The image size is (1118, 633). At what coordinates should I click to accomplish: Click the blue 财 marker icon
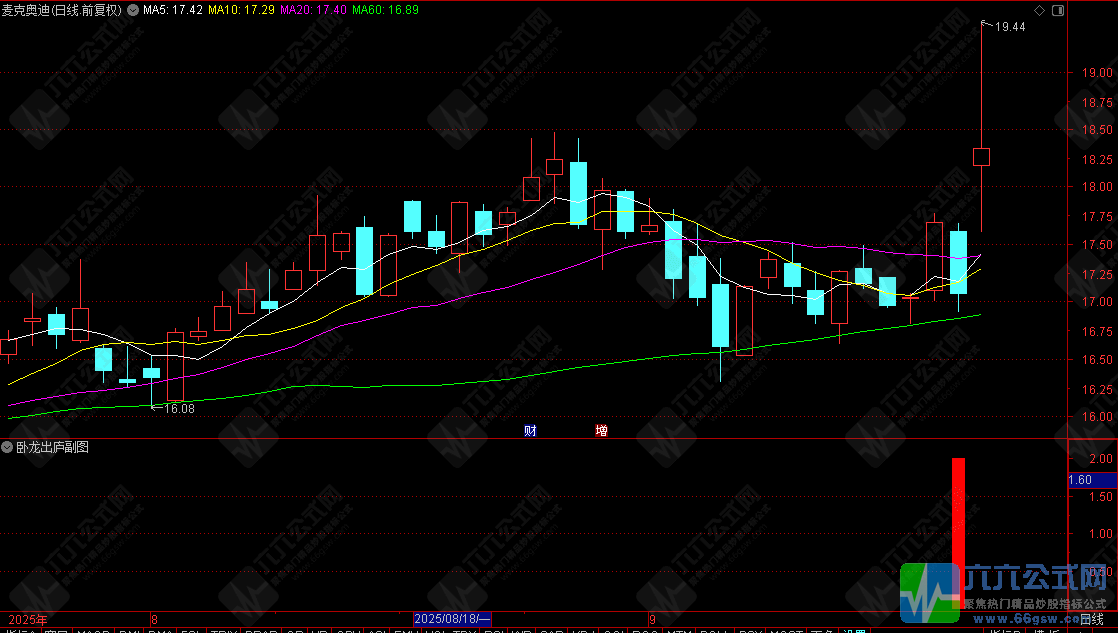[x=530, y=431]
